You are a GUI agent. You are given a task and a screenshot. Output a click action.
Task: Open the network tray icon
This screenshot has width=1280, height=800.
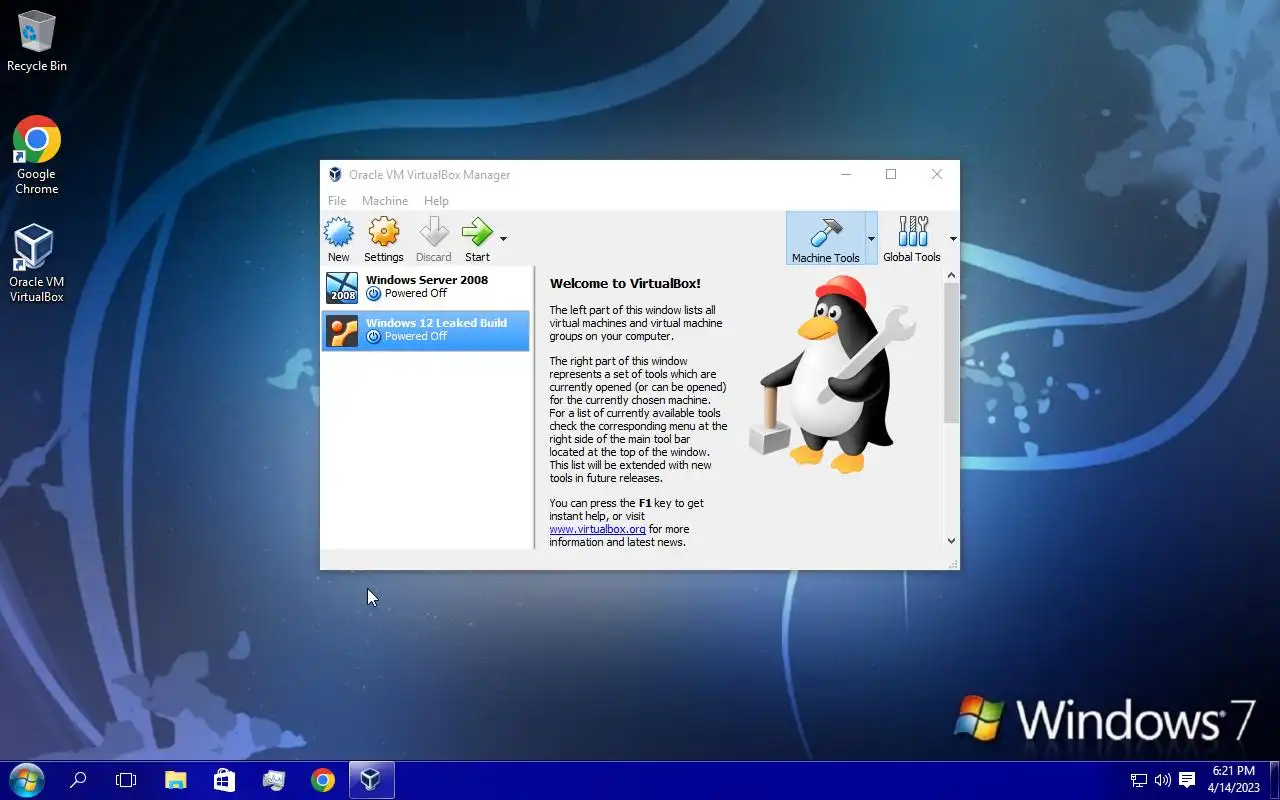tap(1138, 780)
